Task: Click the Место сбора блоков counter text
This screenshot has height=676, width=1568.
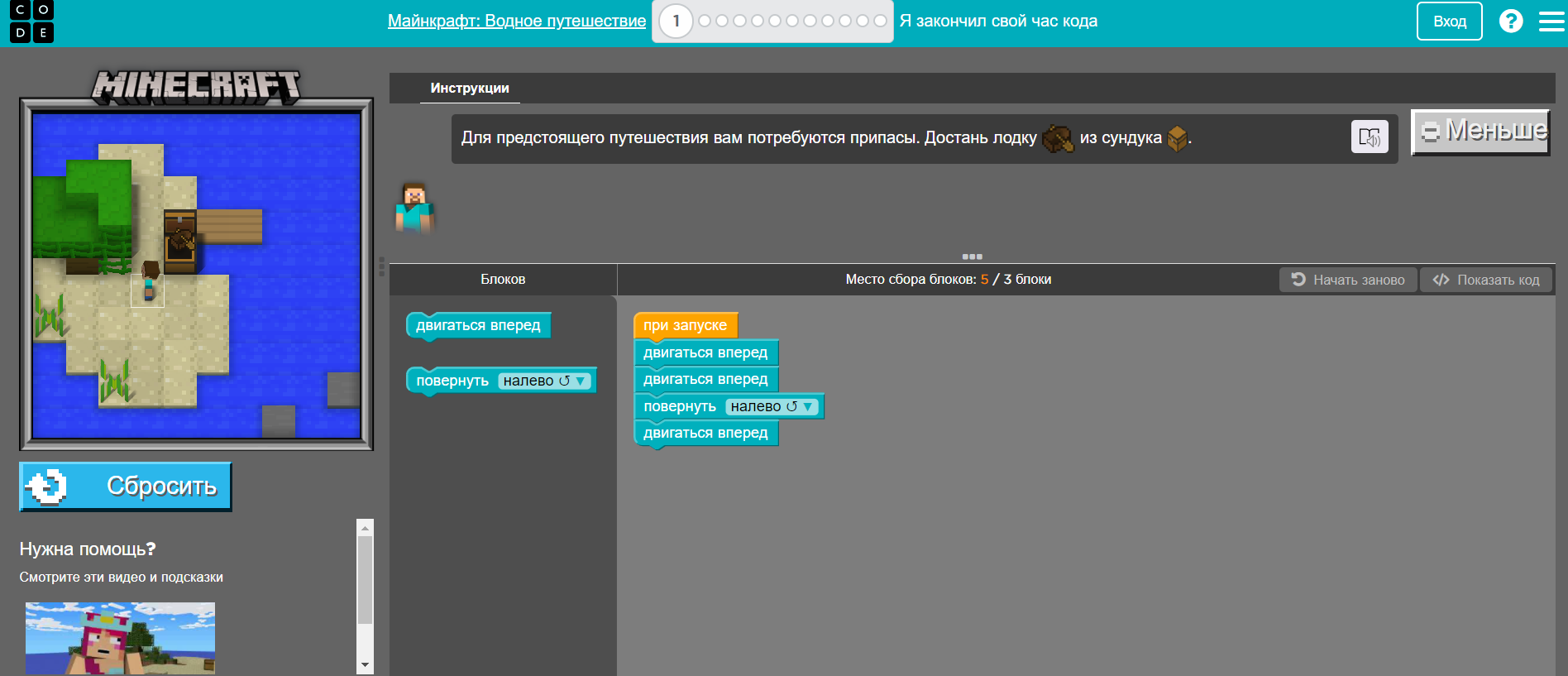Action: coord(949,280)
